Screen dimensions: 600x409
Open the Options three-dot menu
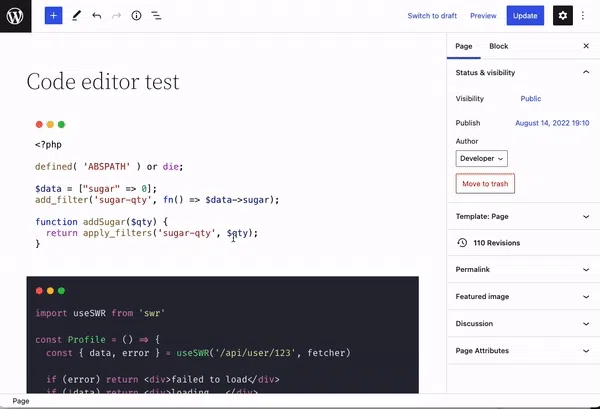click(x=583, y=16)
